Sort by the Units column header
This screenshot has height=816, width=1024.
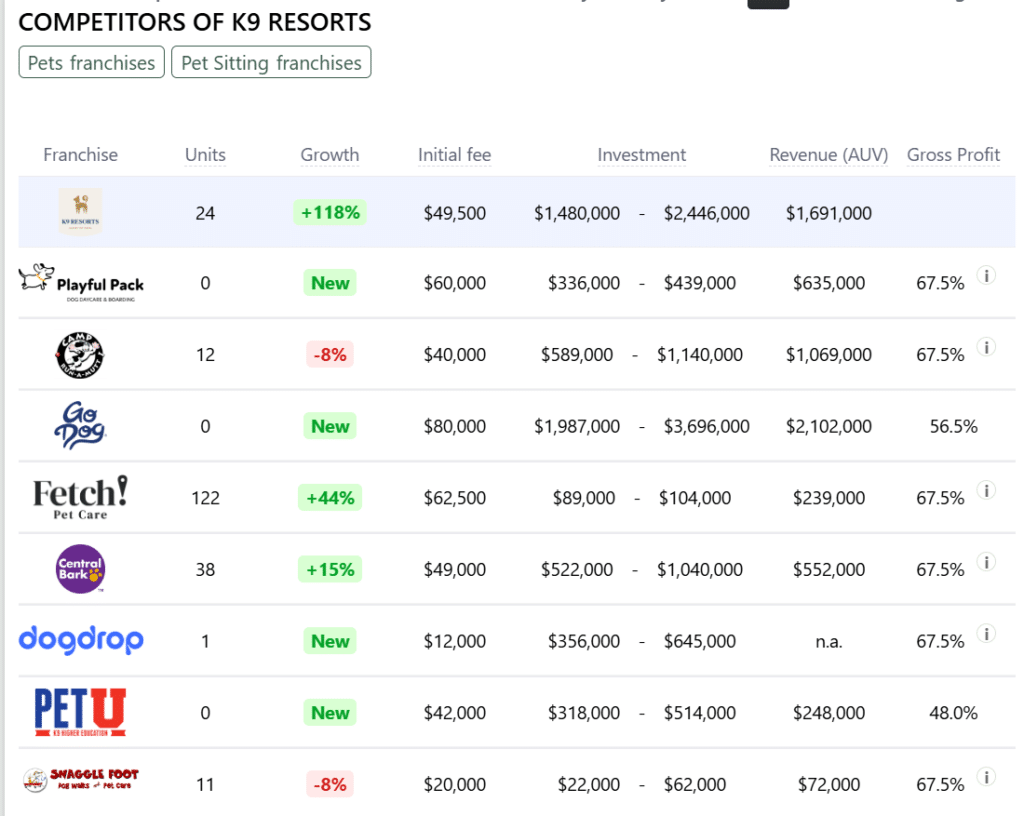(205, 155)
